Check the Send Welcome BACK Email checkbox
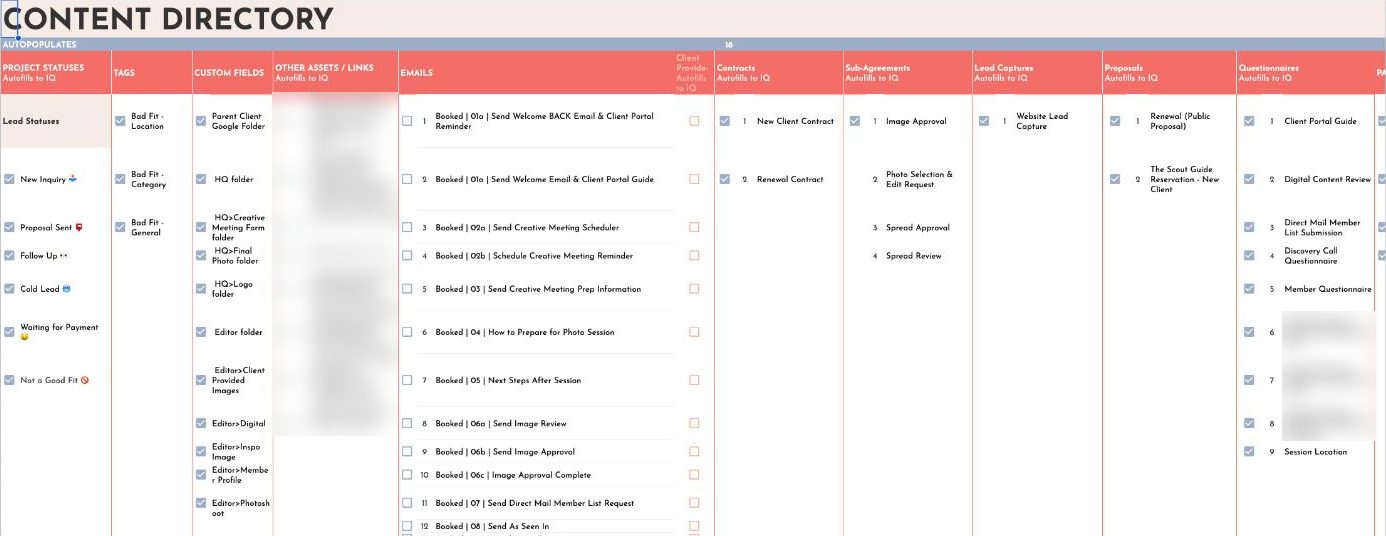The width and height of the screenshot is (1386, 536). (x=407, y=121)
